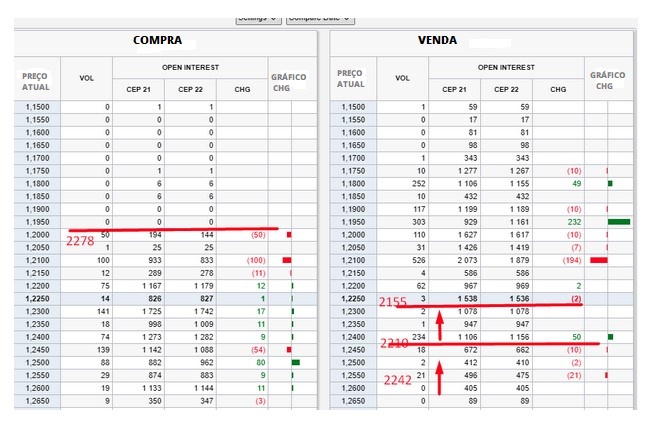Click VENDA CEP 22 value 343
Screen dimensions: 653x432
[x=522, y=158]
